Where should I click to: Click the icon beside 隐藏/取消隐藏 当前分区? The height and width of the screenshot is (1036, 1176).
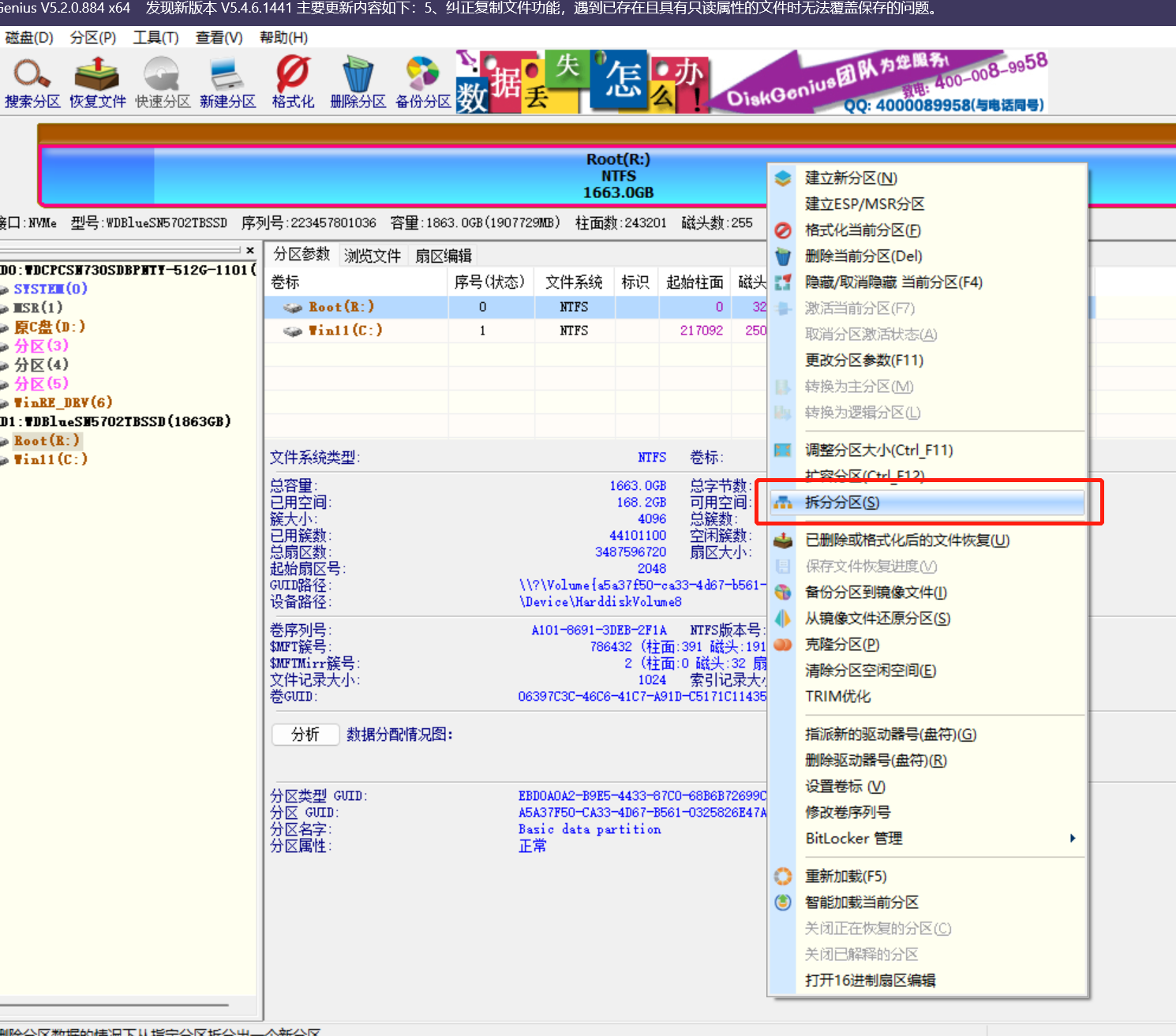click(x=783, y=282)
